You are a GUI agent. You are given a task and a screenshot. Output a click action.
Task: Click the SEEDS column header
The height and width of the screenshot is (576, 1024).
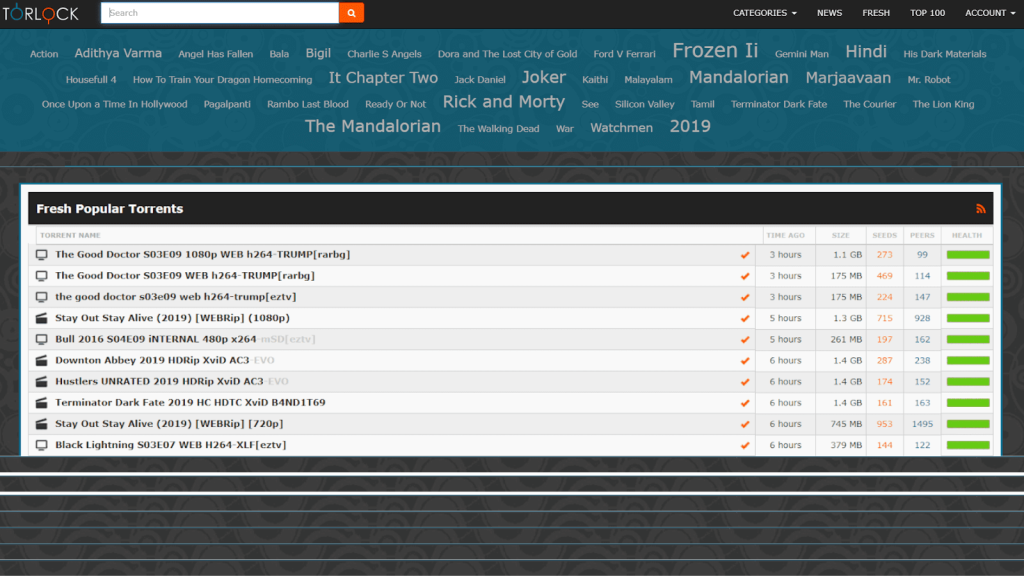(884, 235)
